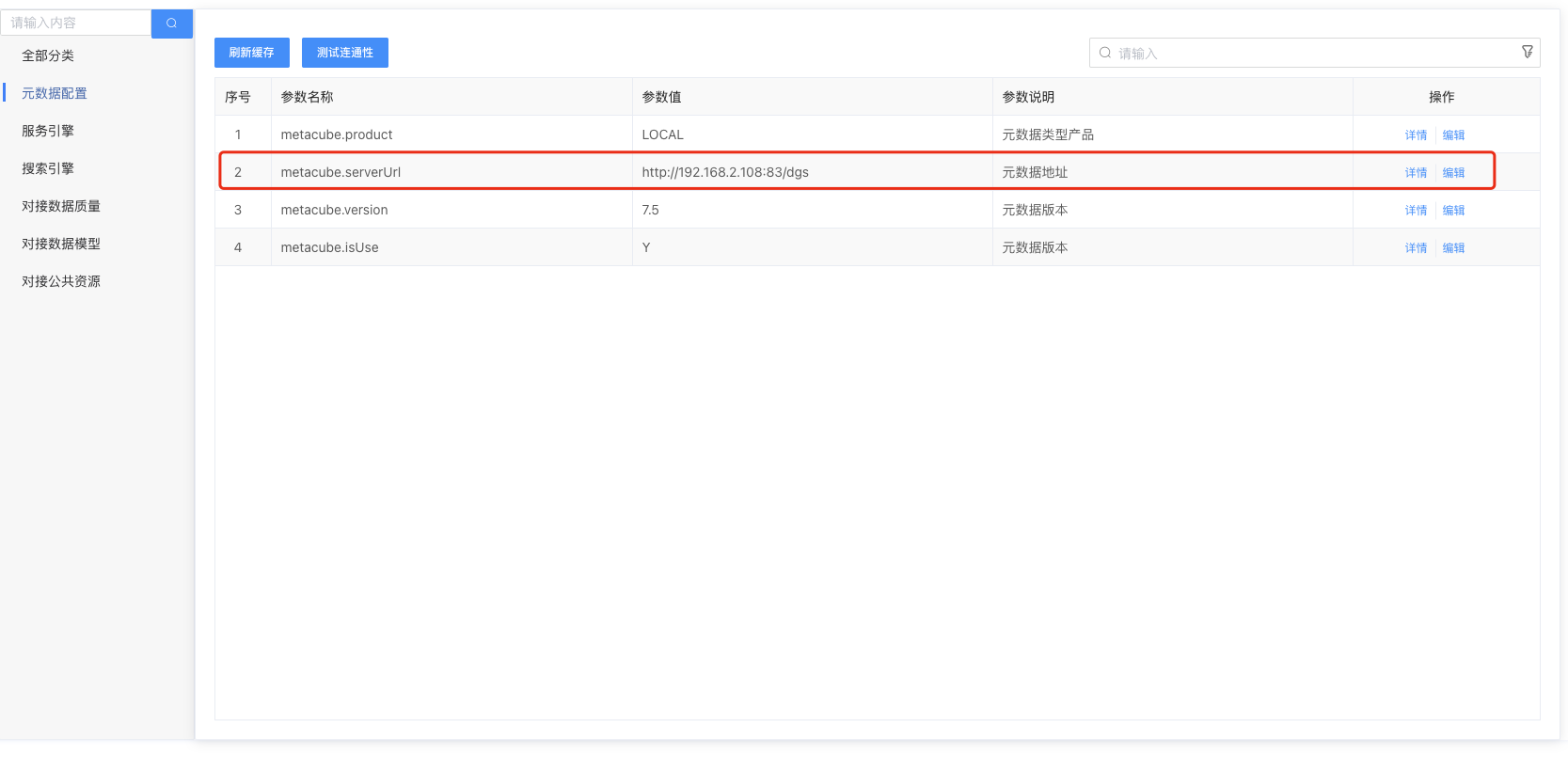
Task: Click the LOCAL parameter value
Action: coord(662,134)
